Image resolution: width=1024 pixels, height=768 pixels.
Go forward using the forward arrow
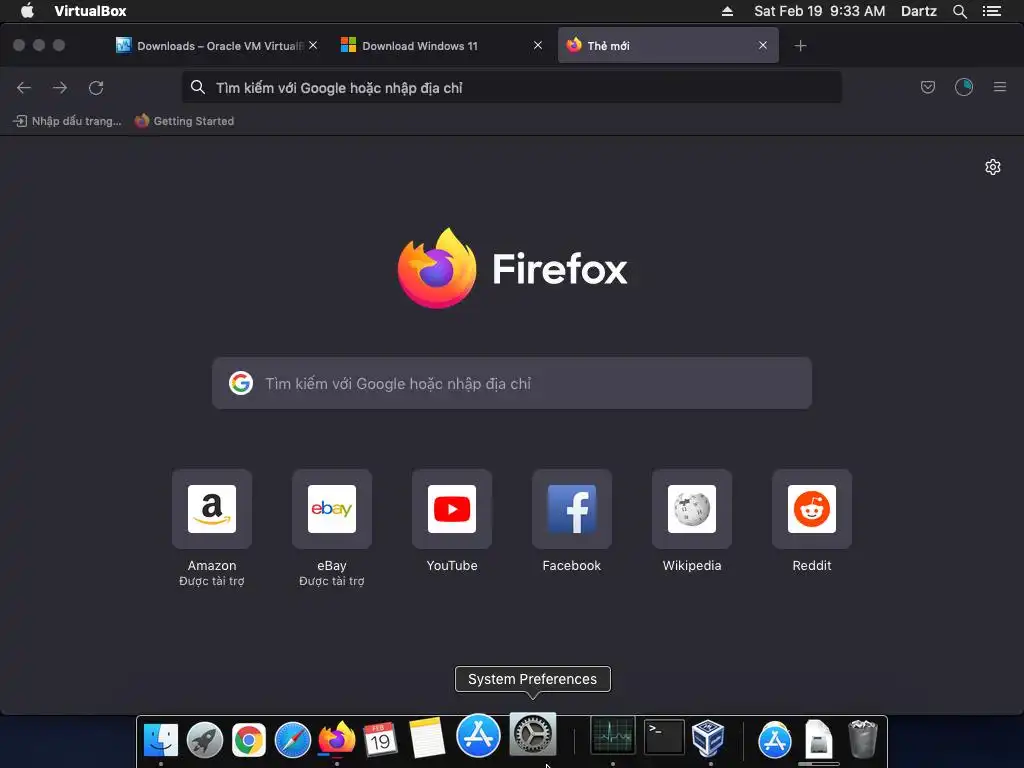60,88
